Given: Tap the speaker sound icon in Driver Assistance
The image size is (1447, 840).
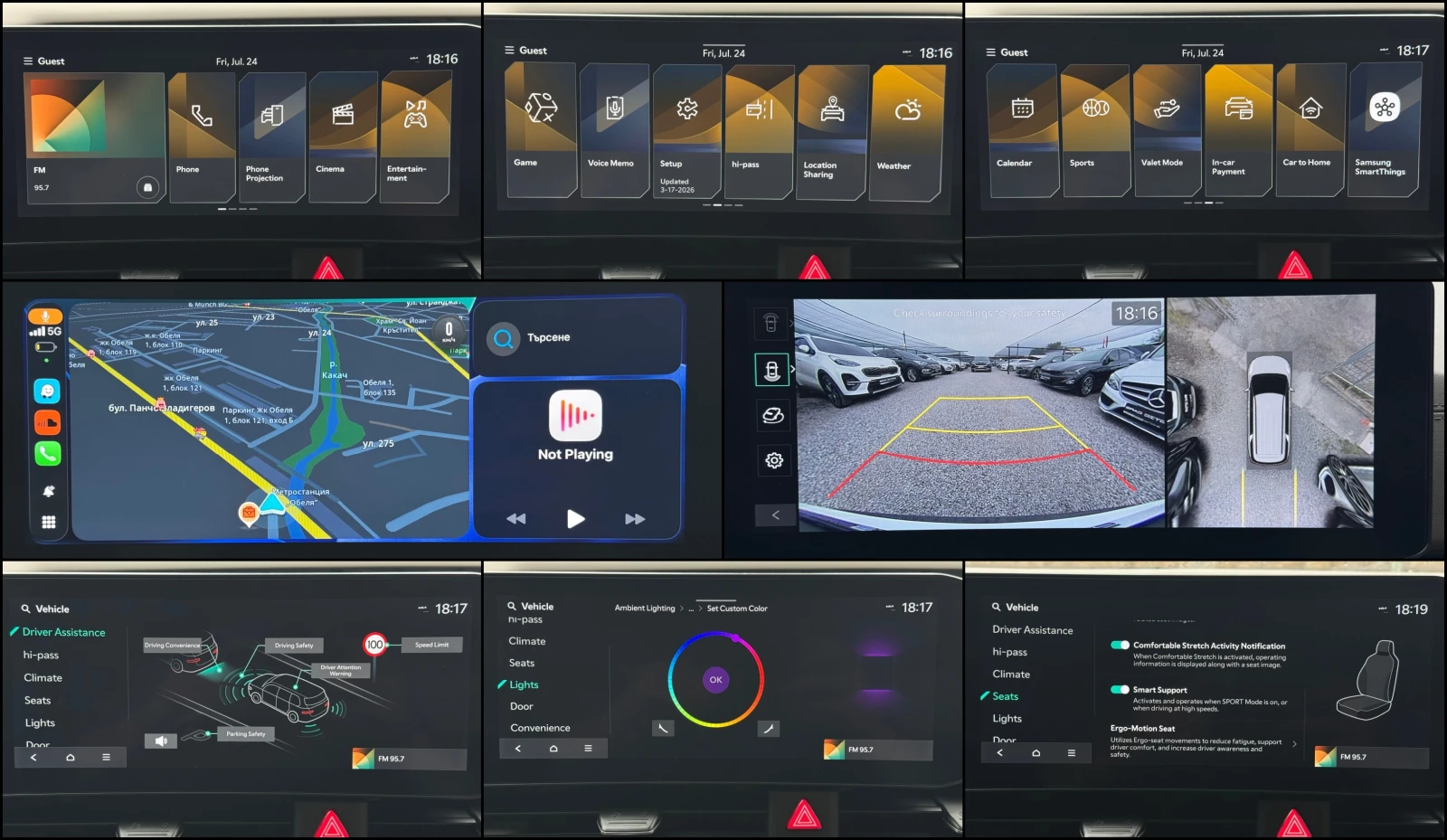Looking at the screenshot, I should point(160,741).
